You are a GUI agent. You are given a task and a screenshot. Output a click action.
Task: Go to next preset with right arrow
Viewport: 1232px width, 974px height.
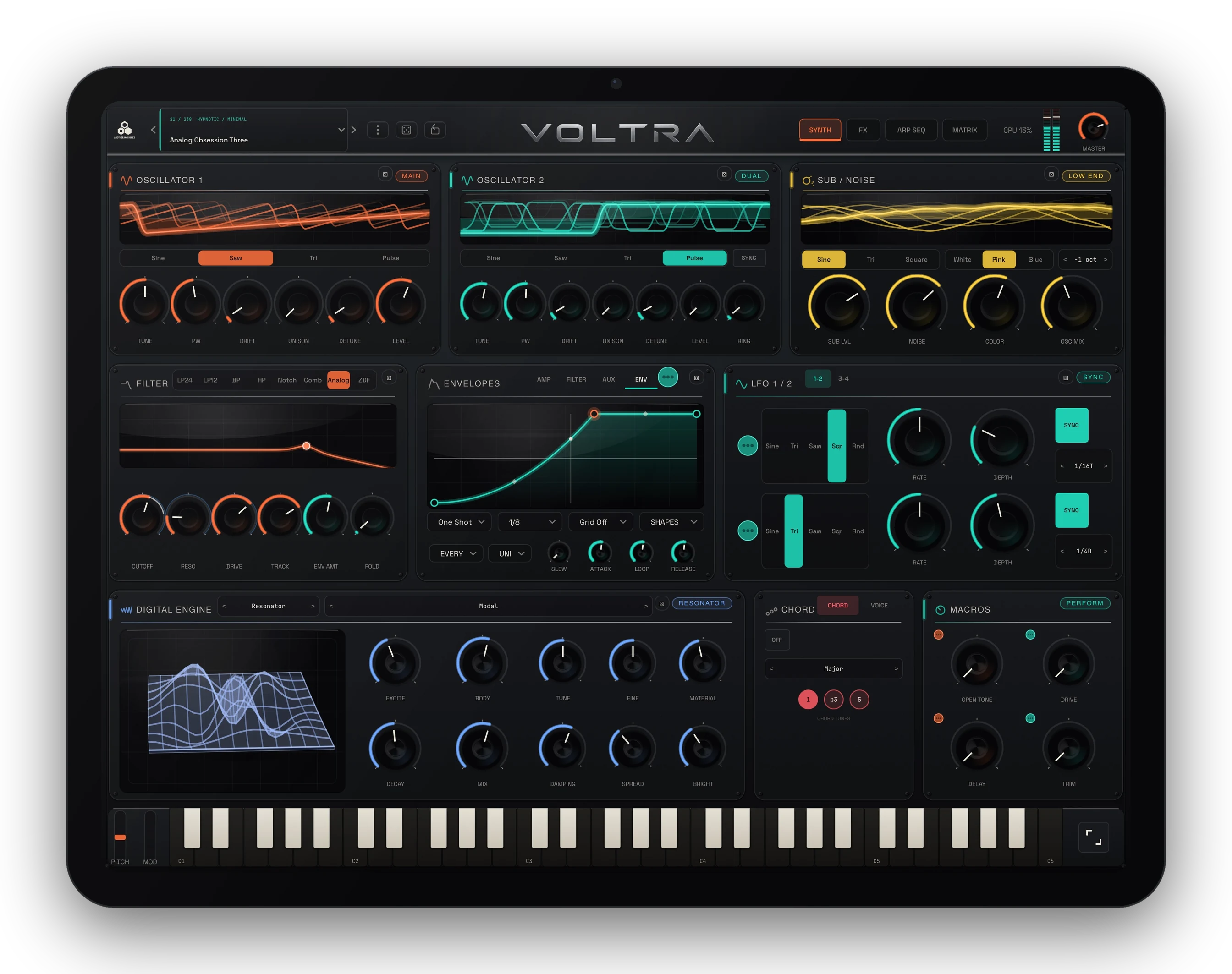354,130
